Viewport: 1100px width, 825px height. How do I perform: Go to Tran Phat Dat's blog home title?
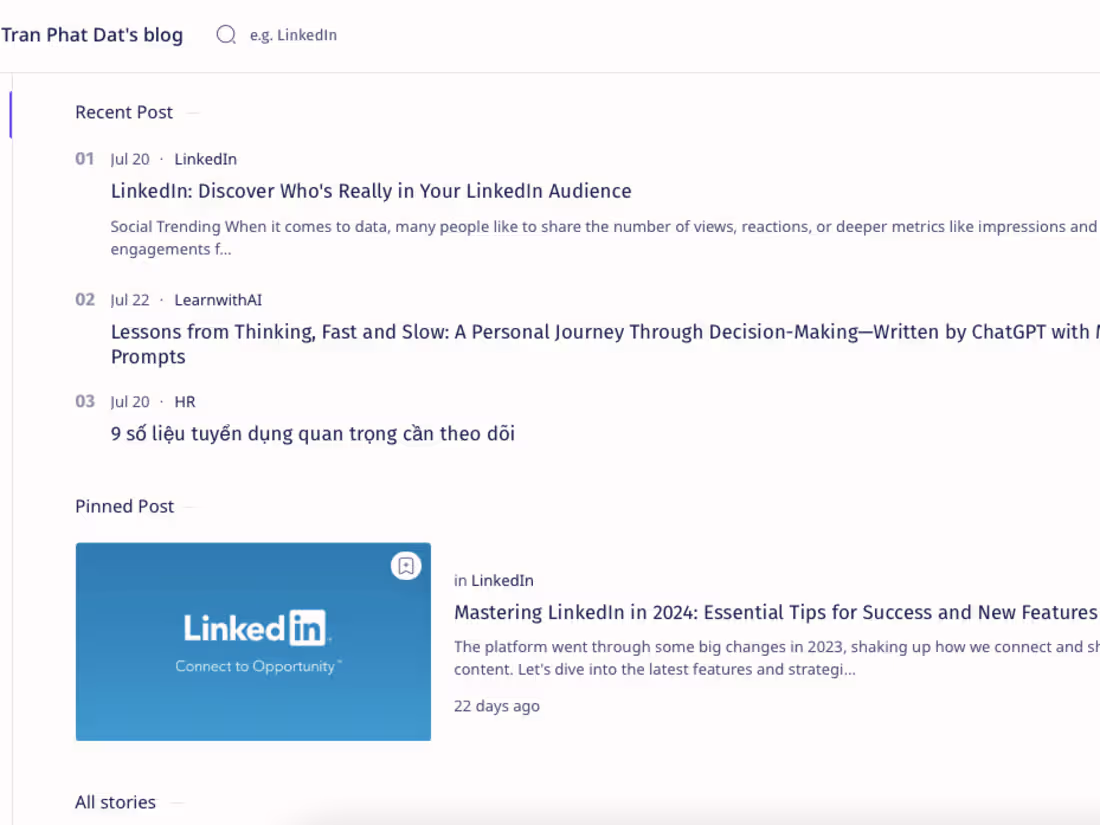[x=92, y=34]
